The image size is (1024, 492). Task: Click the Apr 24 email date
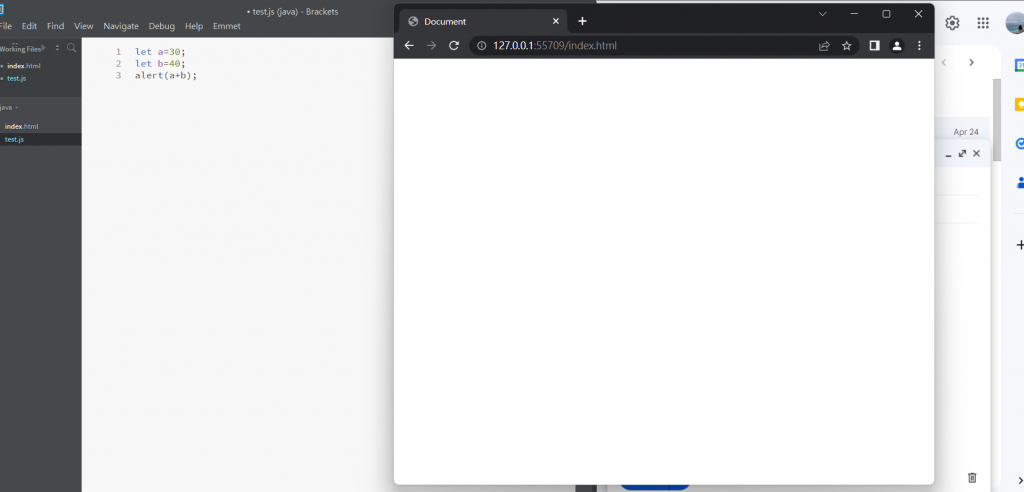966,132
